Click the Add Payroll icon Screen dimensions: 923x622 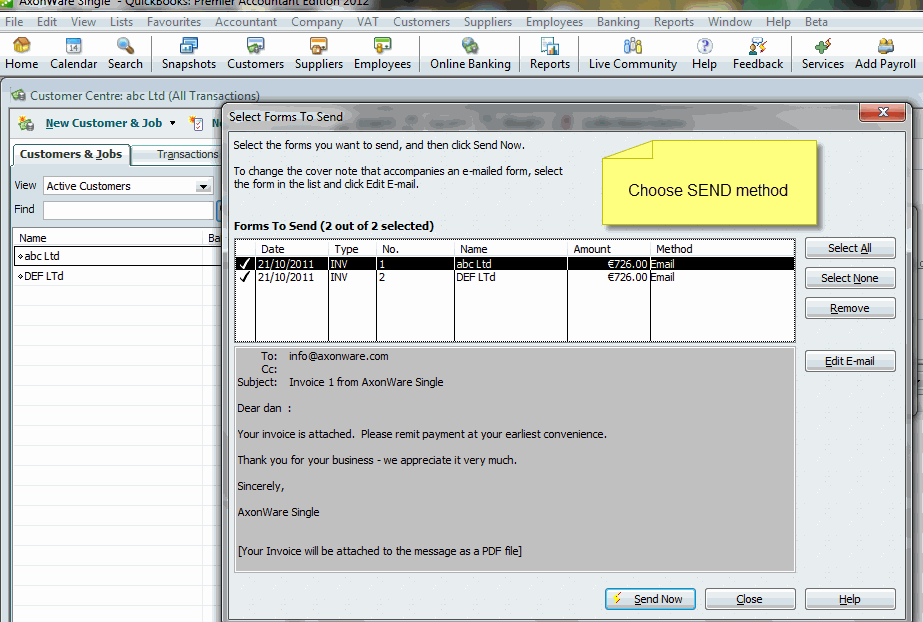[x=885, y=46]
